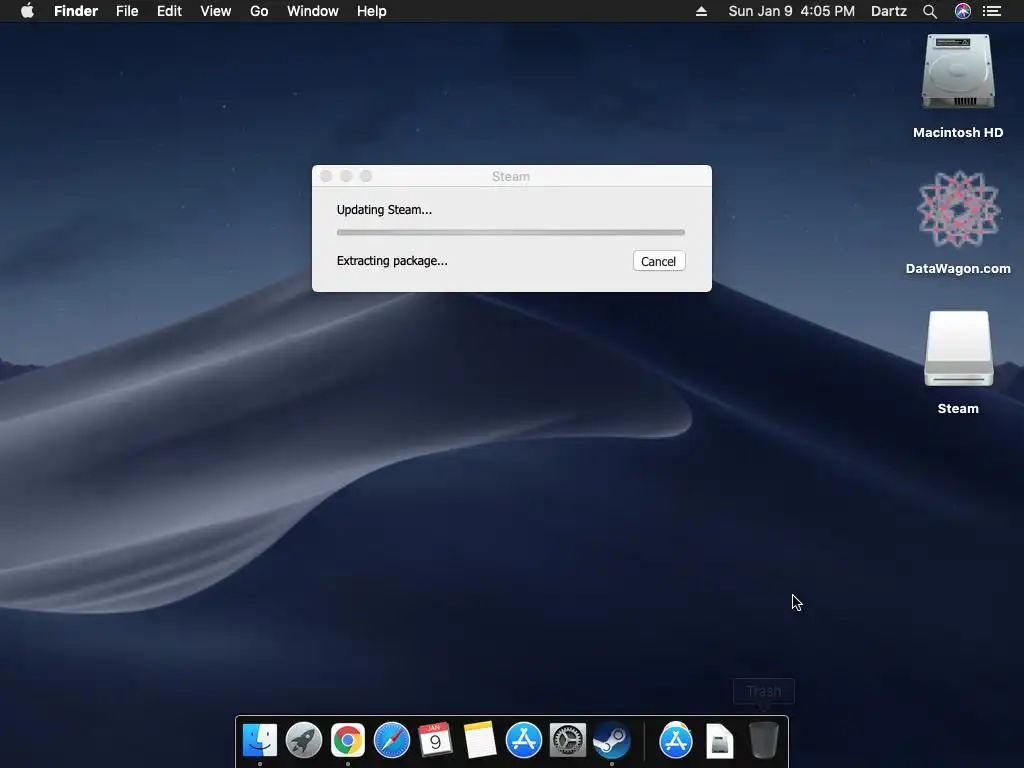Viewport: 1024px width, 768px height.
Task: Open Spotlight search magnifier
Action: point(930,11)
